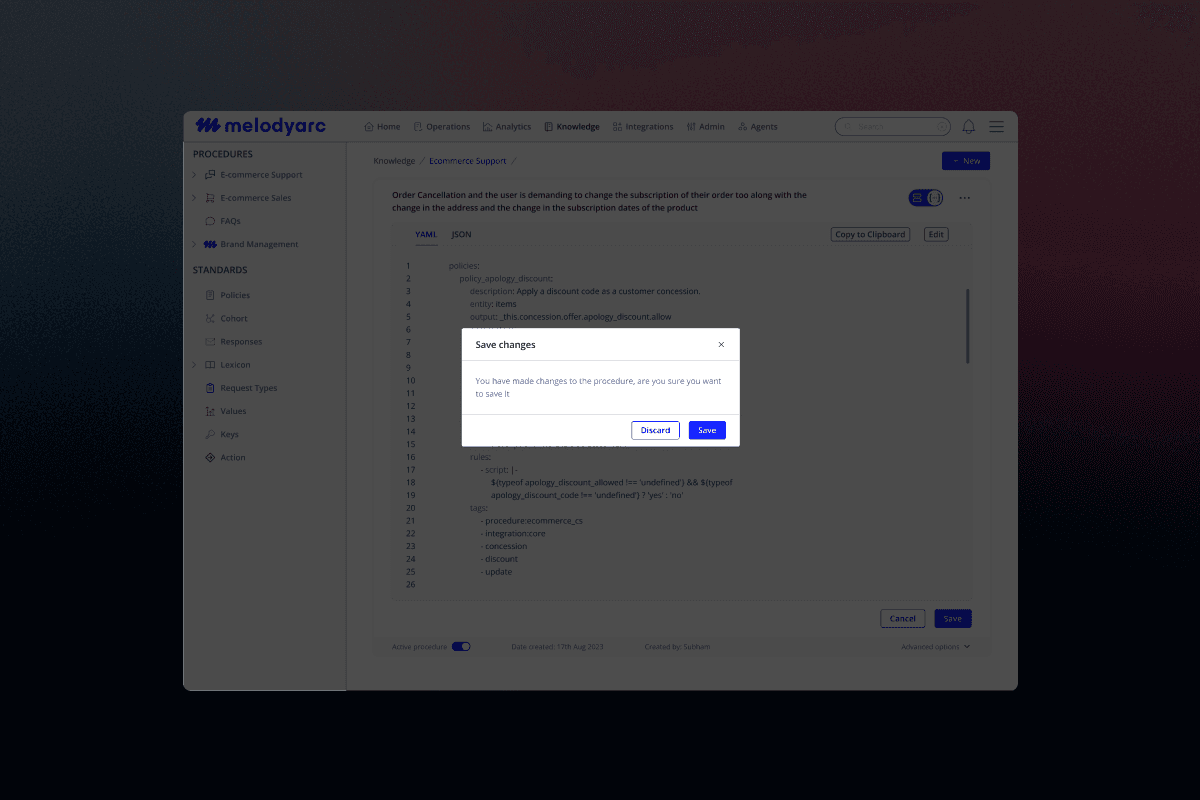Click the Policies icon under Standards

tap(210, 295)
